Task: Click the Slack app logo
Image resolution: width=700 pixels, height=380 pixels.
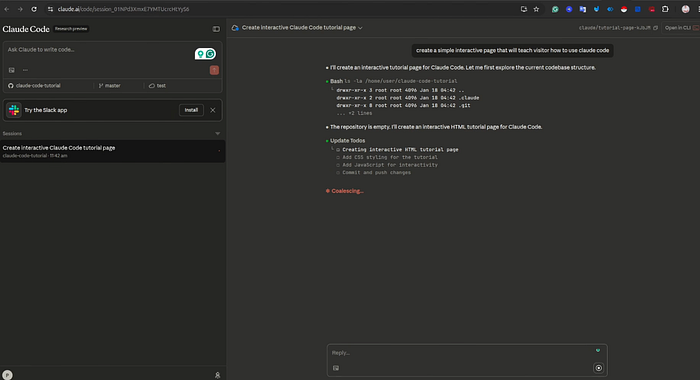Action: pos(14,110)
